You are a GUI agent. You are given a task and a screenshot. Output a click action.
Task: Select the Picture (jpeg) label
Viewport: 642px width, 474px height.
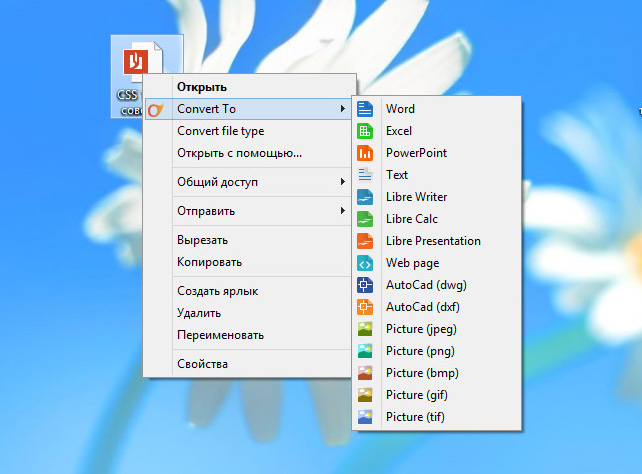coord(421,329)
